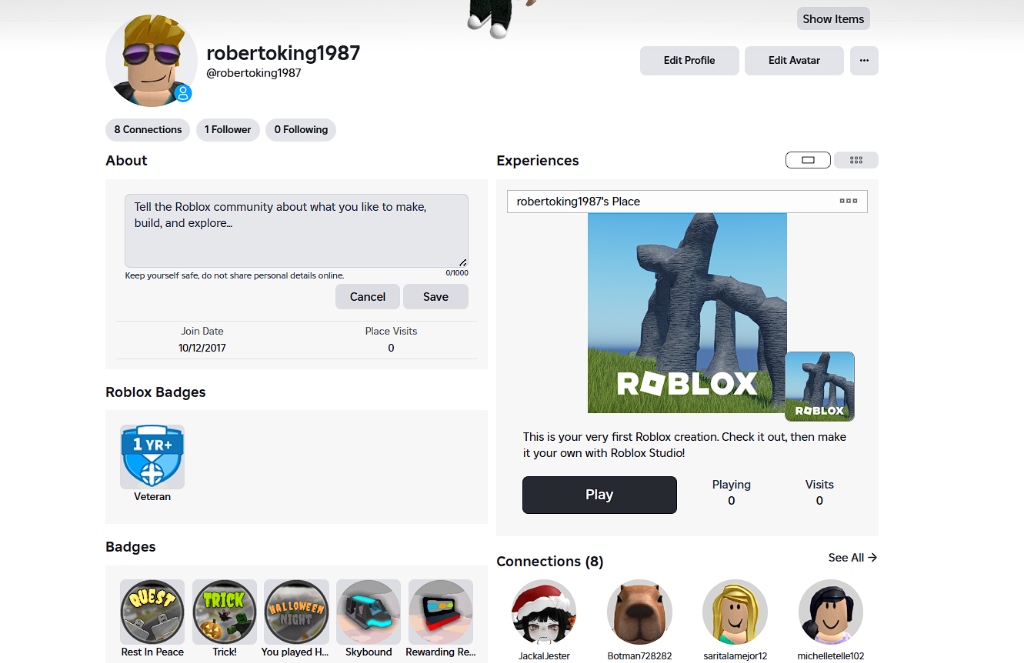Open the 1 Follower list
Image resolution: width=1024 pixels, height=663 pixels.
tap(227, 129)
